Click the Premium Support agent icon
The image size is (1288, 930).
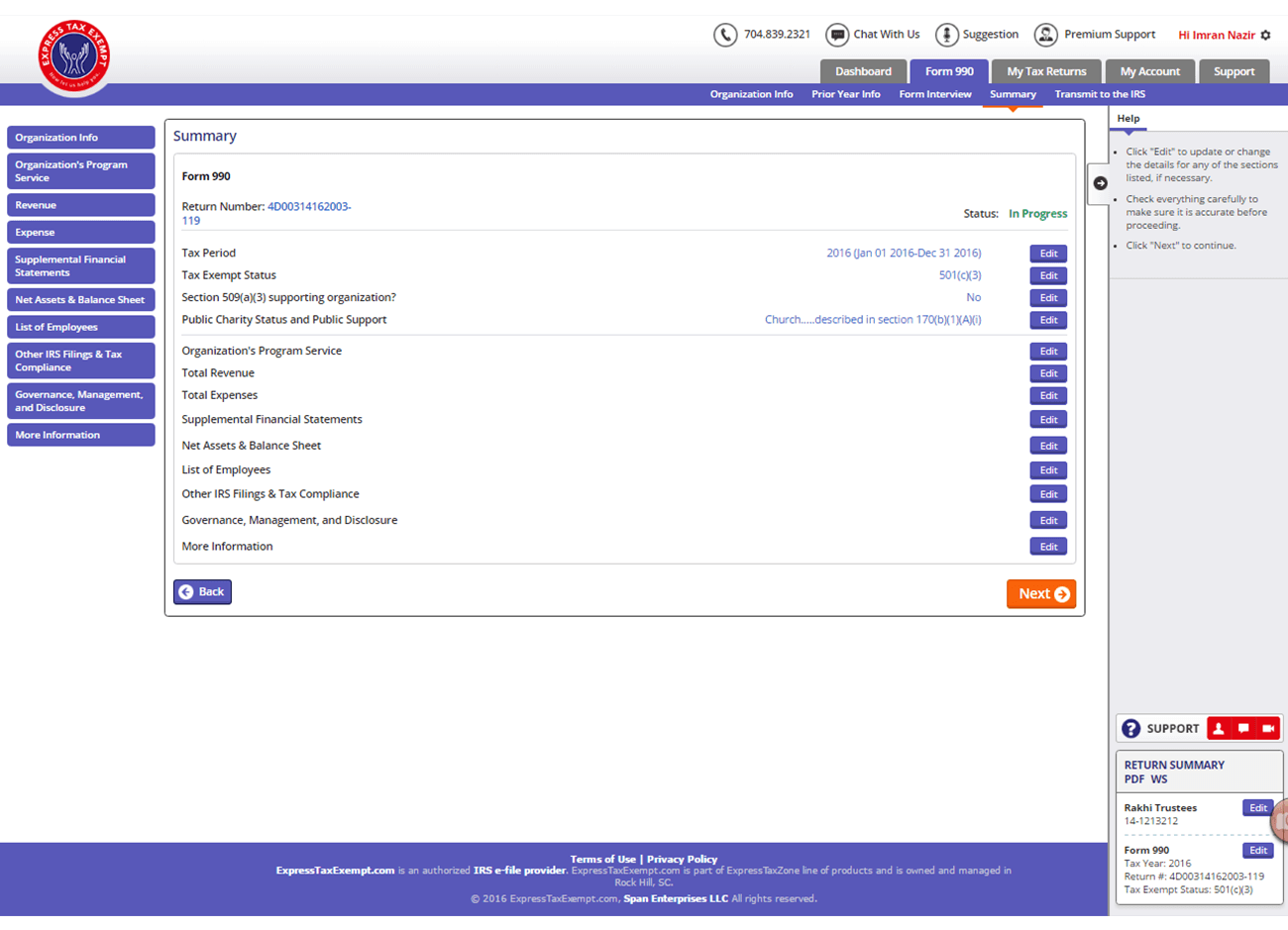pyautogui.click(x=1045, y=35)
